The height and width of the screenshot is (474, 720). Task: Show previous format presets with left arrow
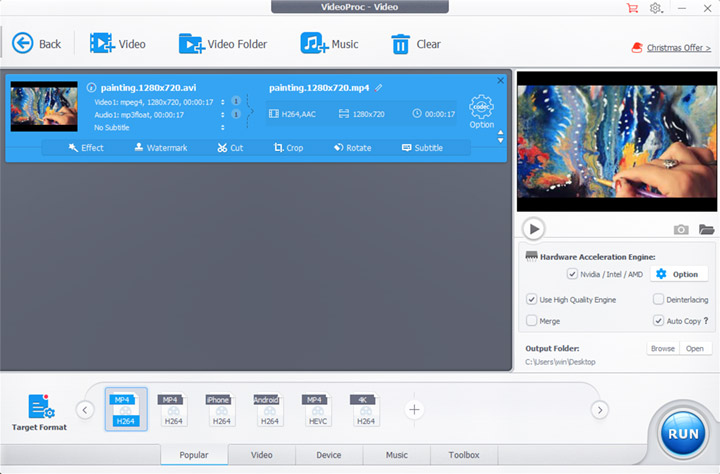[85, 410]
